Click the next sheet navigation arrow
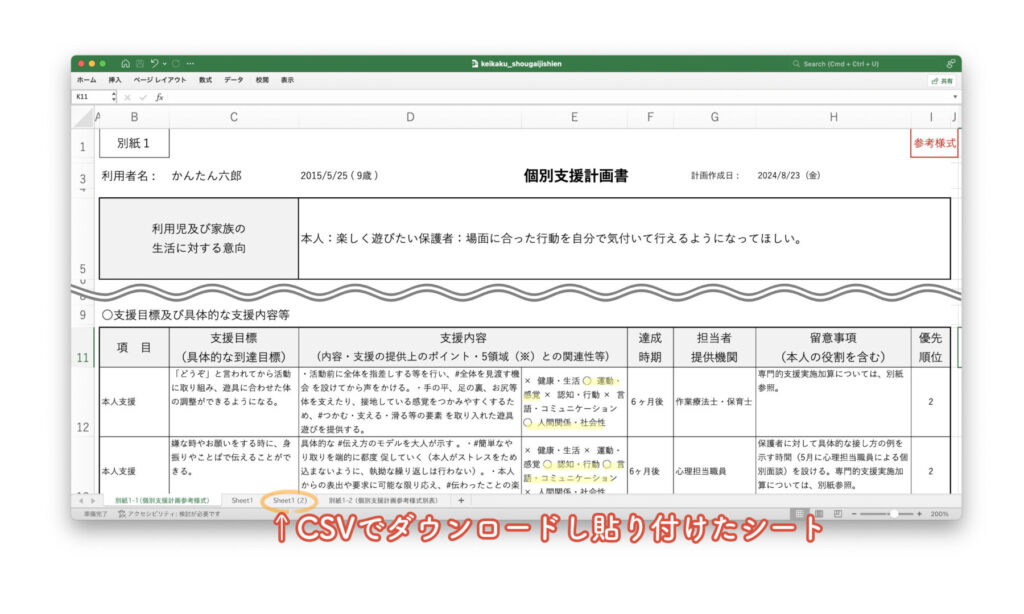1024x614 pixels. 93,500
